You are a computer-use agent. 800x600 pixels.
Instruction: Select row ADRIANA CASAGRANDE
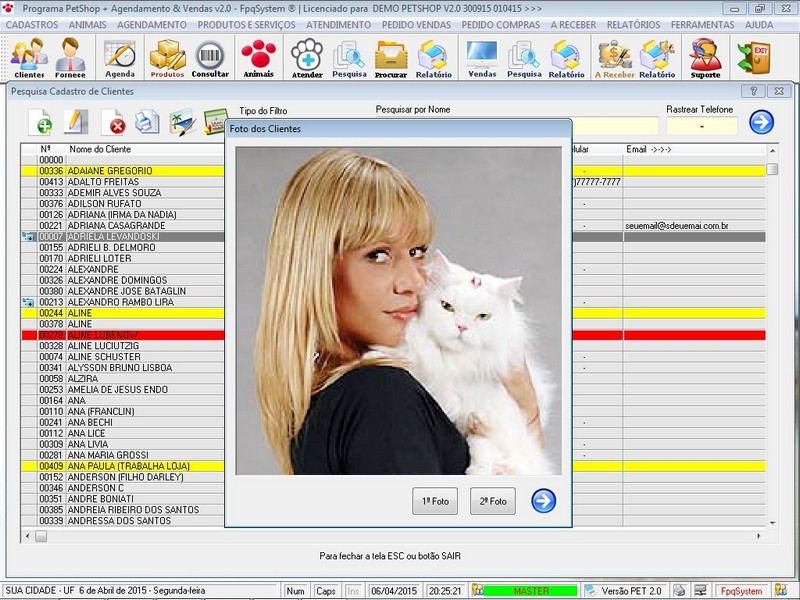[x=122, y=226]
